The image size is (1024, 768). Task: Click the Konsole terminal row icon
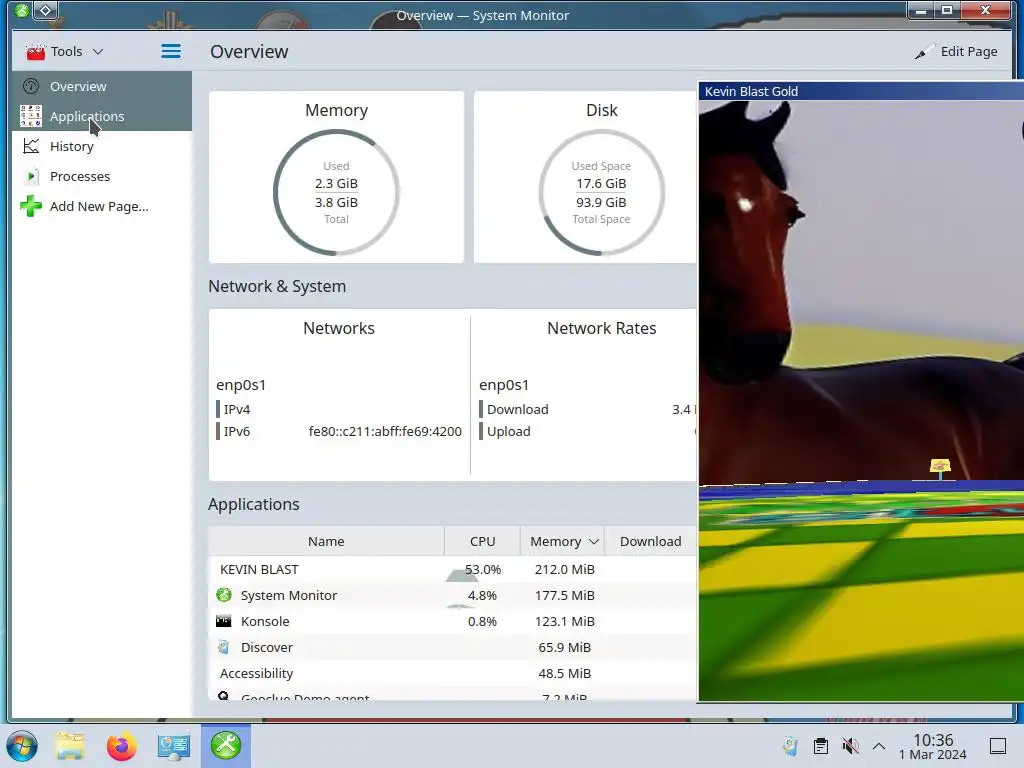pyautogui.click(x=223, y=621)
